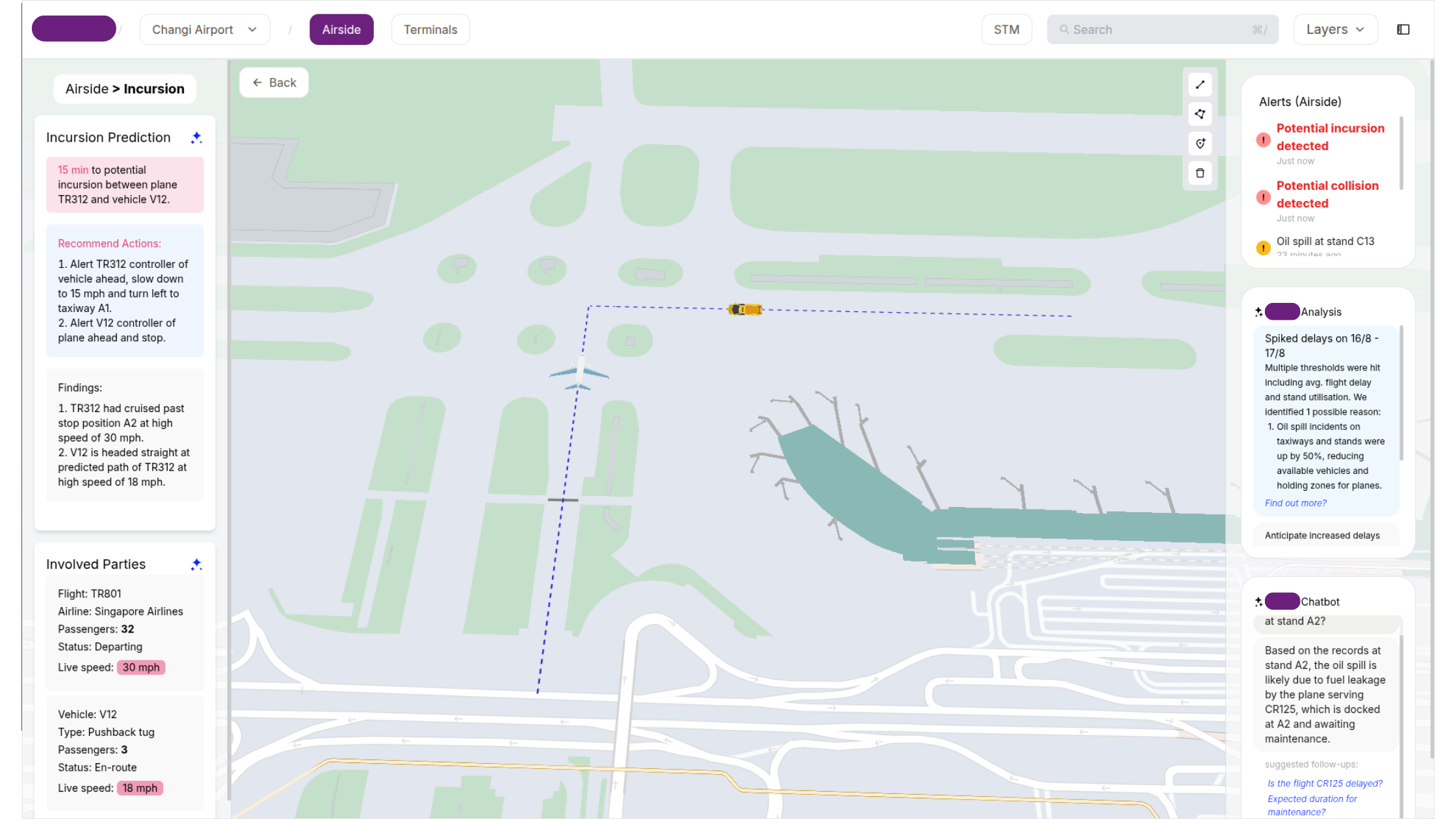
Task: Select the polygon drawing tool
Action: [1200, 114]
